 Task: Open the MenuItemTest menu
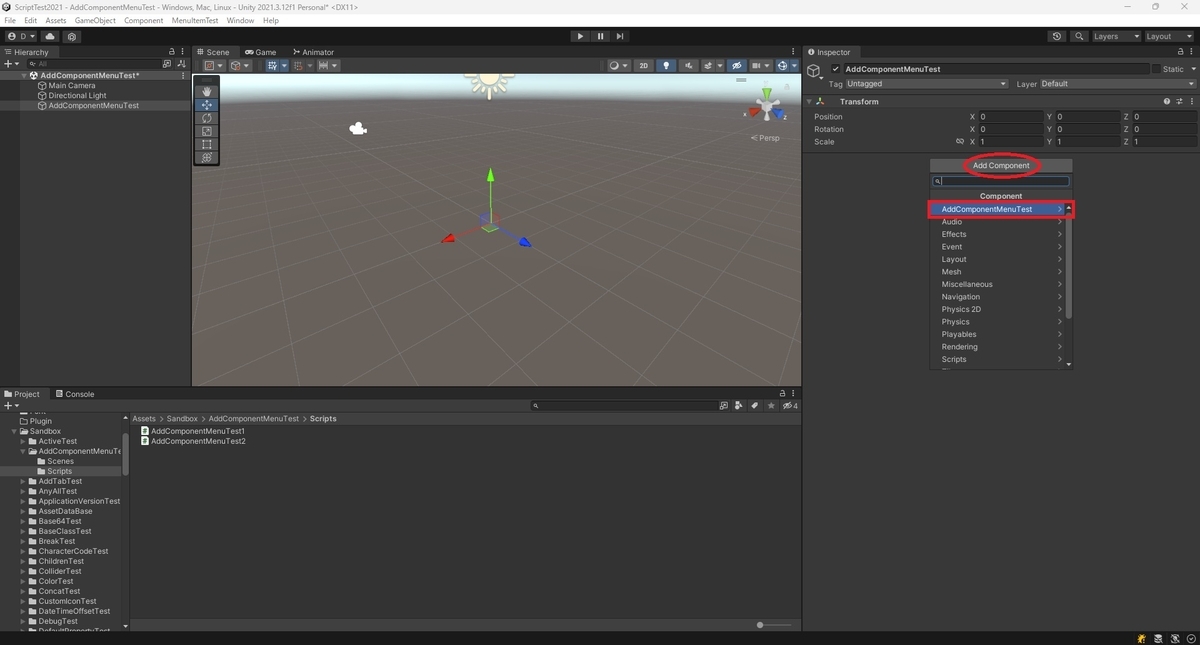tap(194, 20)
